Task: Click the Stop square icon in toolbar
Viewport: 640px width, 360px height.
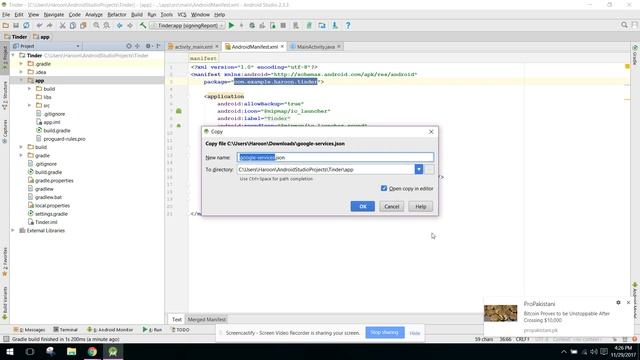Action: 283,25
